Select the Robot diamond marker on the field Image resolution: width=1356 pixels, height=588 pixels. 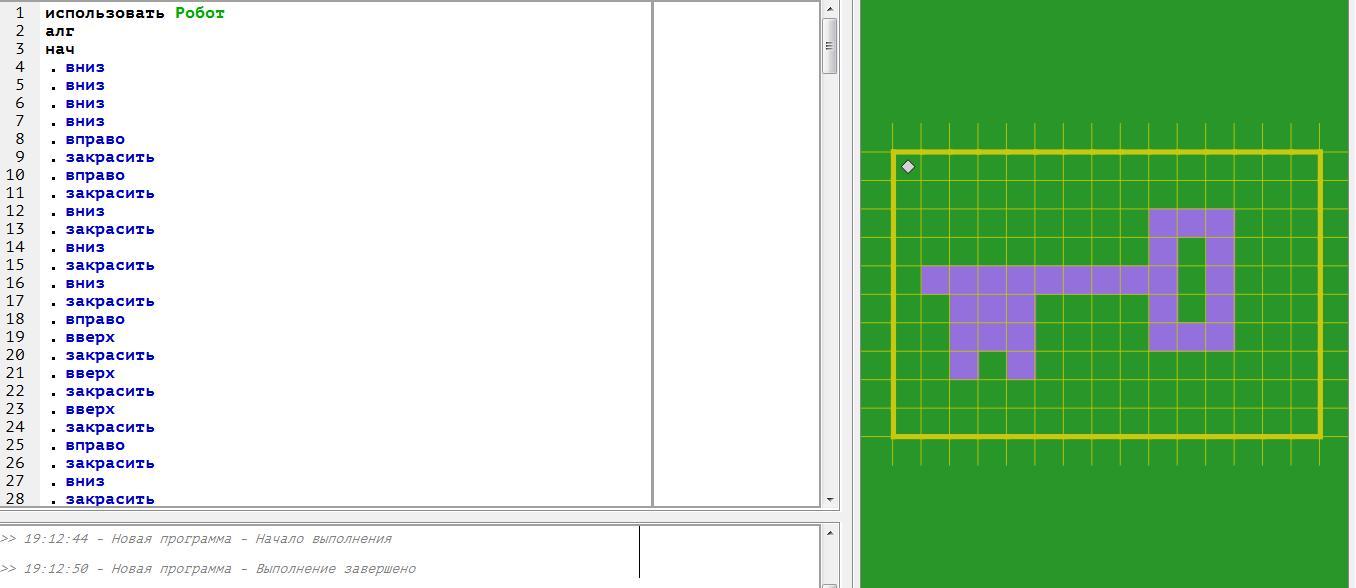pyautogui.click(x=908, y=167)
